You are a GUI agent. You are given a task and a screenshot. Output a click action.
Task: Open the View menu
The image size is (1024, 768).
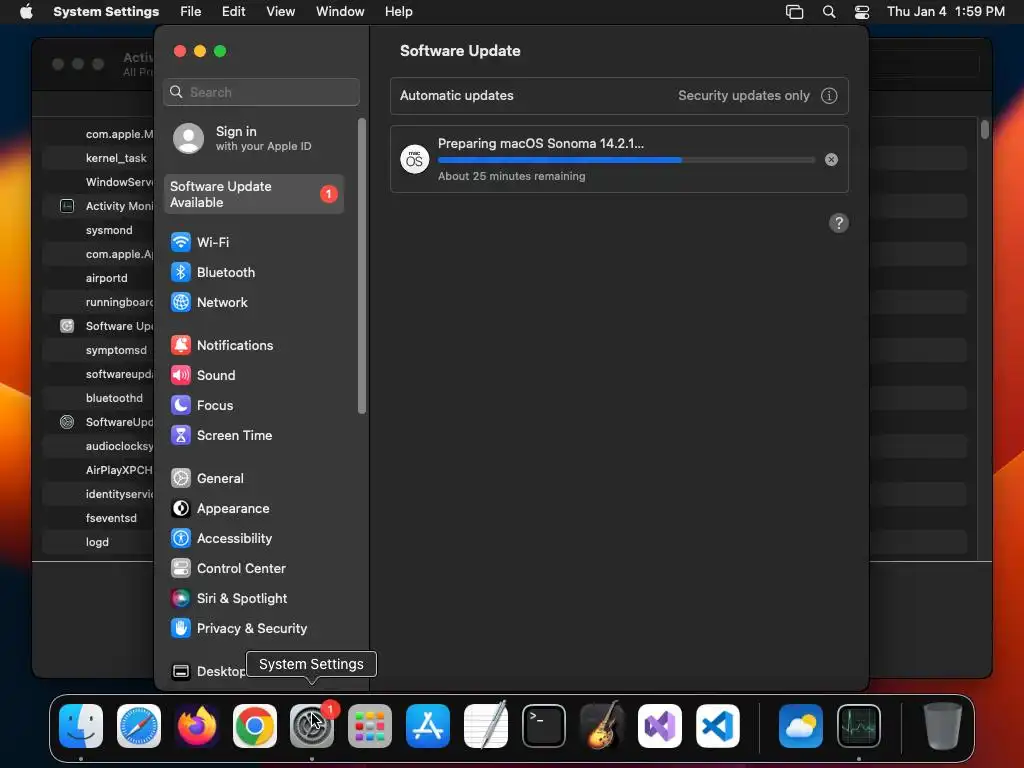click(x=280, y=12)
